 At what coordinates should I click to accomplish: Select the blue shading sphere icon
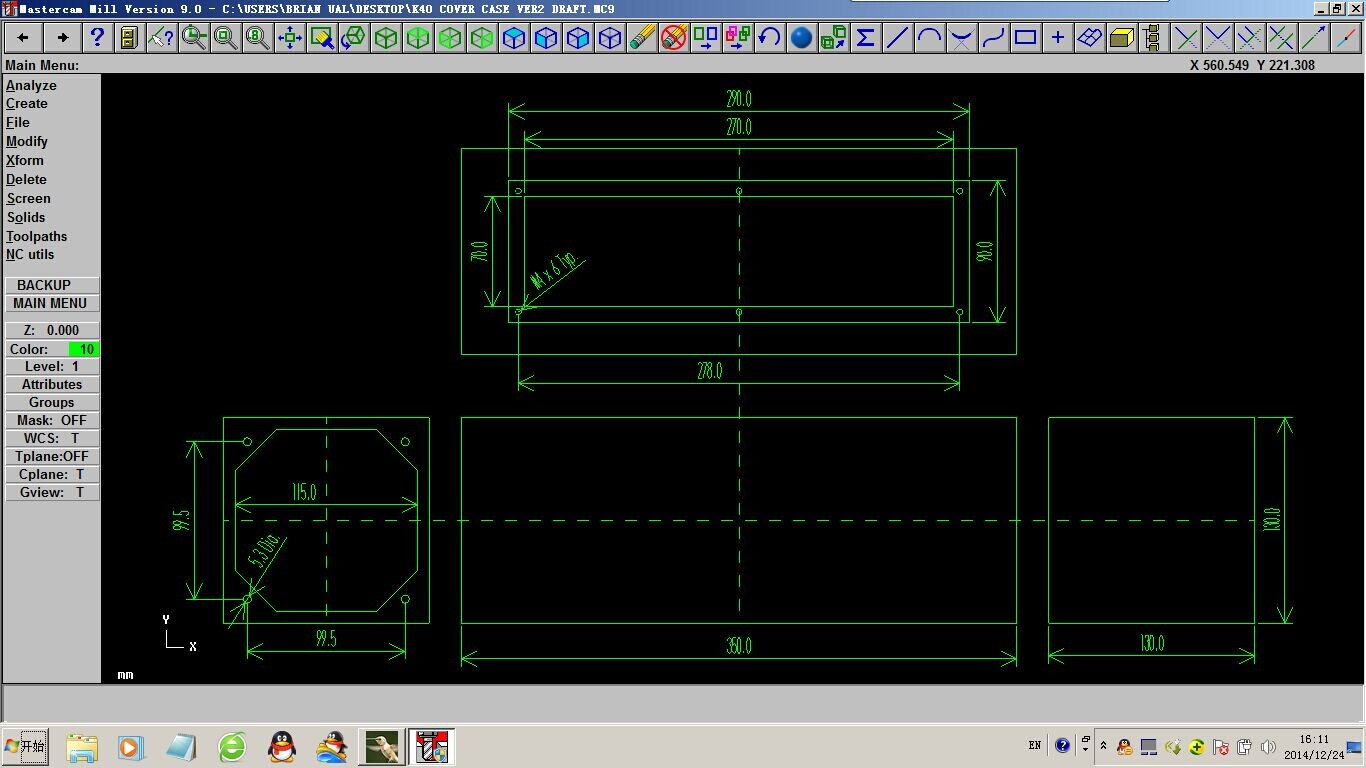(801, 38)
